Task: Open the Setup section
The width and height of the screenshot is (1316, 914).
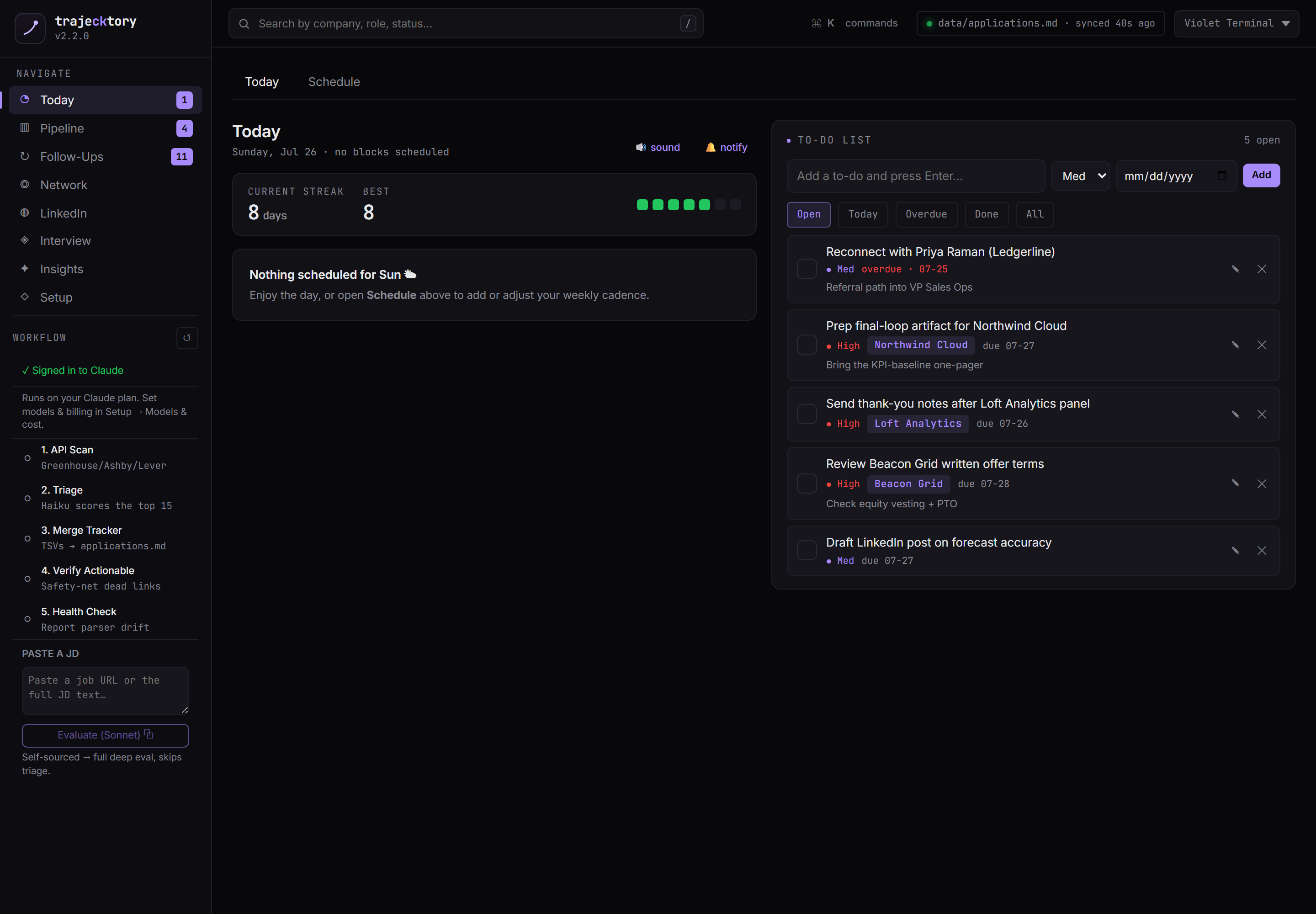Action: coord(106,297)
